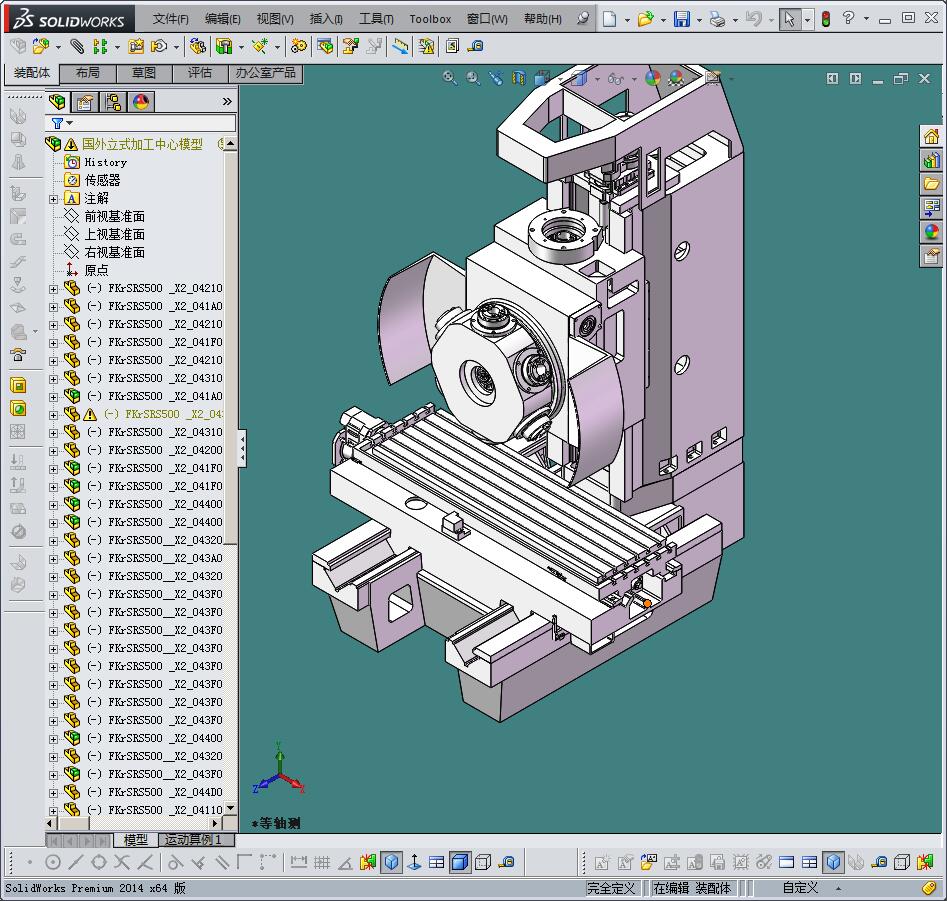Click the Zoom to Fit magnifier icon
Screen dimensions: 947x901
coord(450,78)
